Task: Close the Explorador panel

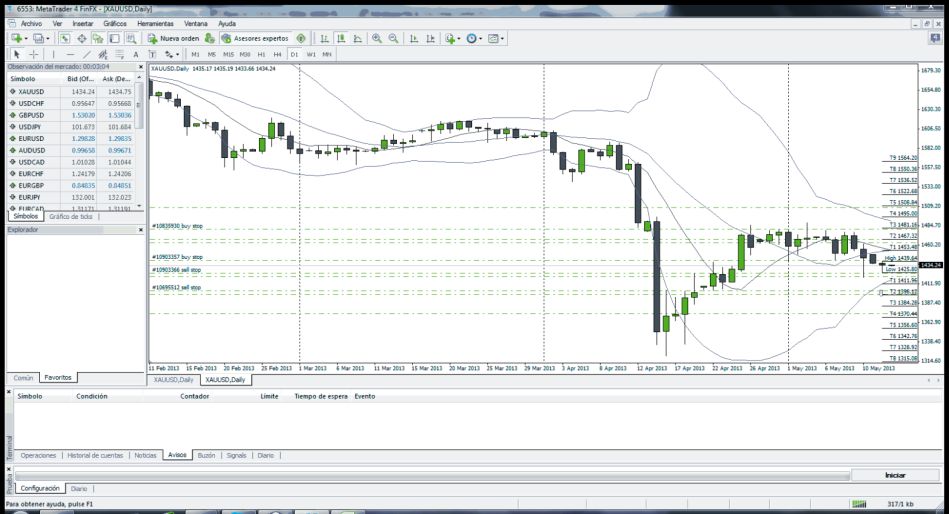Action: pos(140,230)
